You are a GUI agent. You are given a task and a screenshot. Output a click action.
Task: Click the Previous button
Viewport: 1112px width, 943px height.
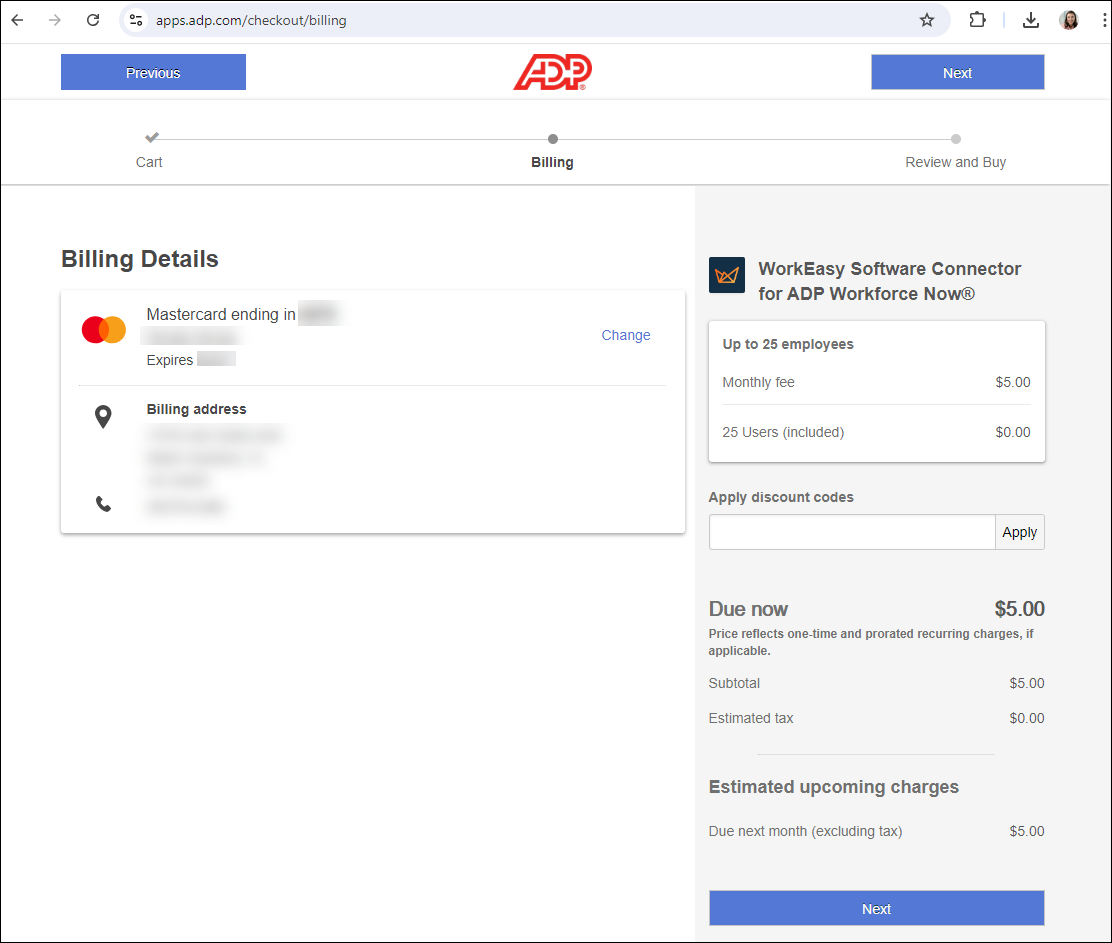click(x=153, y=72)
